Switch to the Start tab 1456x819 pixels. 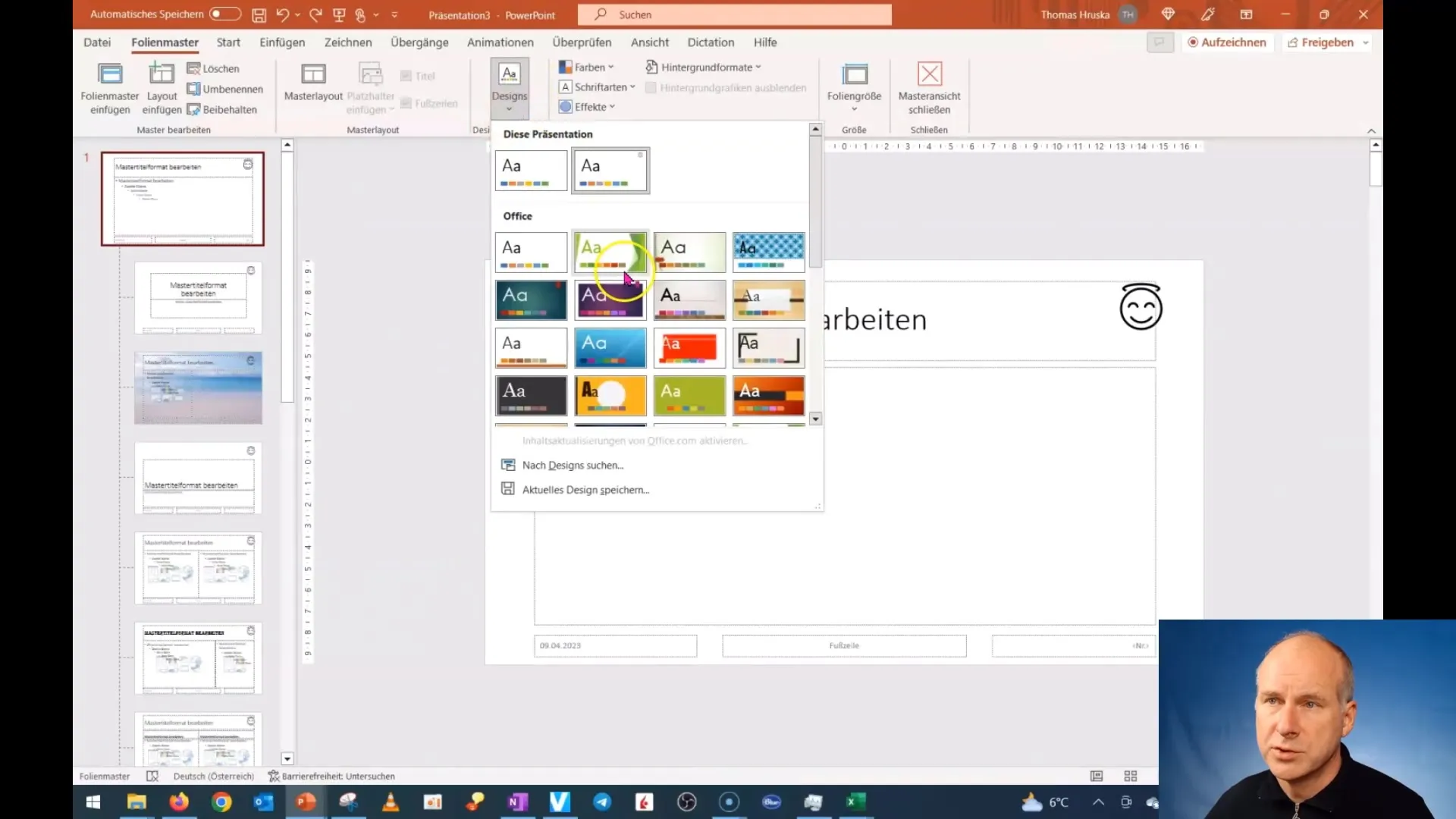pyautogui.click(x=228, y=42)
